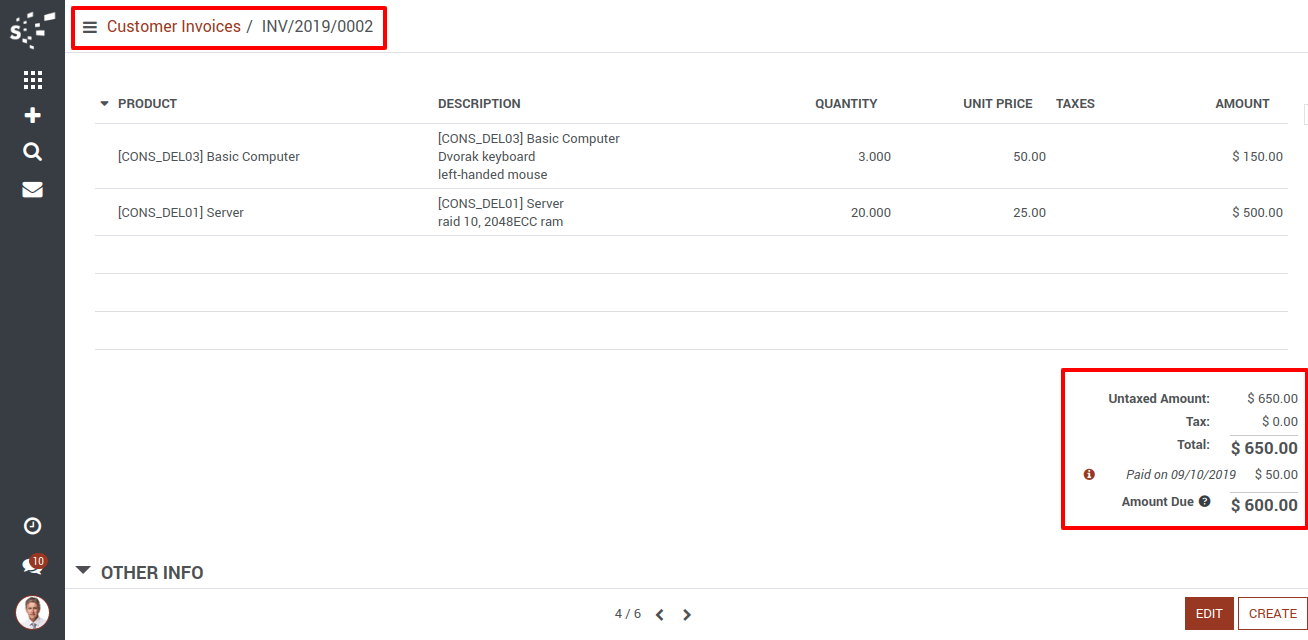The image size is (1308, 640).
Task: Collapse the Other Info section
Action: [83, 572]
